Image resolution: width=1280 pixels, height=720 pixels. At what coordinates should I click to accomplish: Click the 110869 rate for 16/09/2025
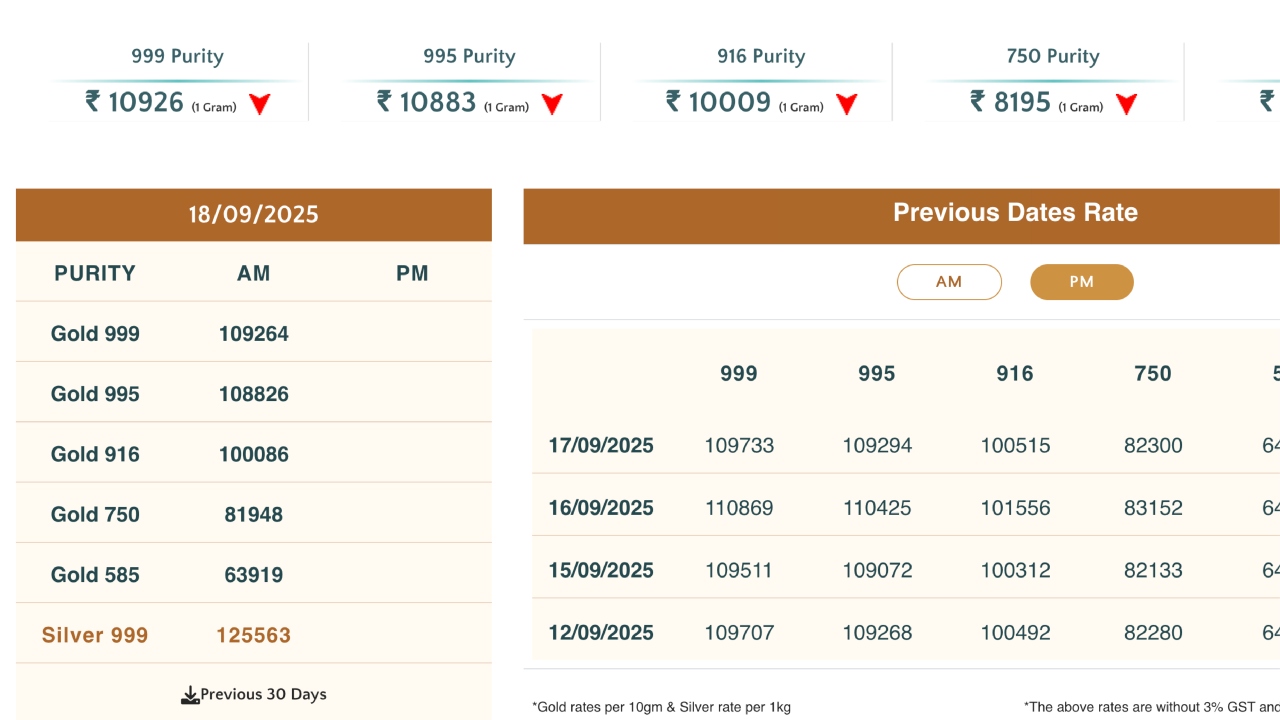coord(738,507)
